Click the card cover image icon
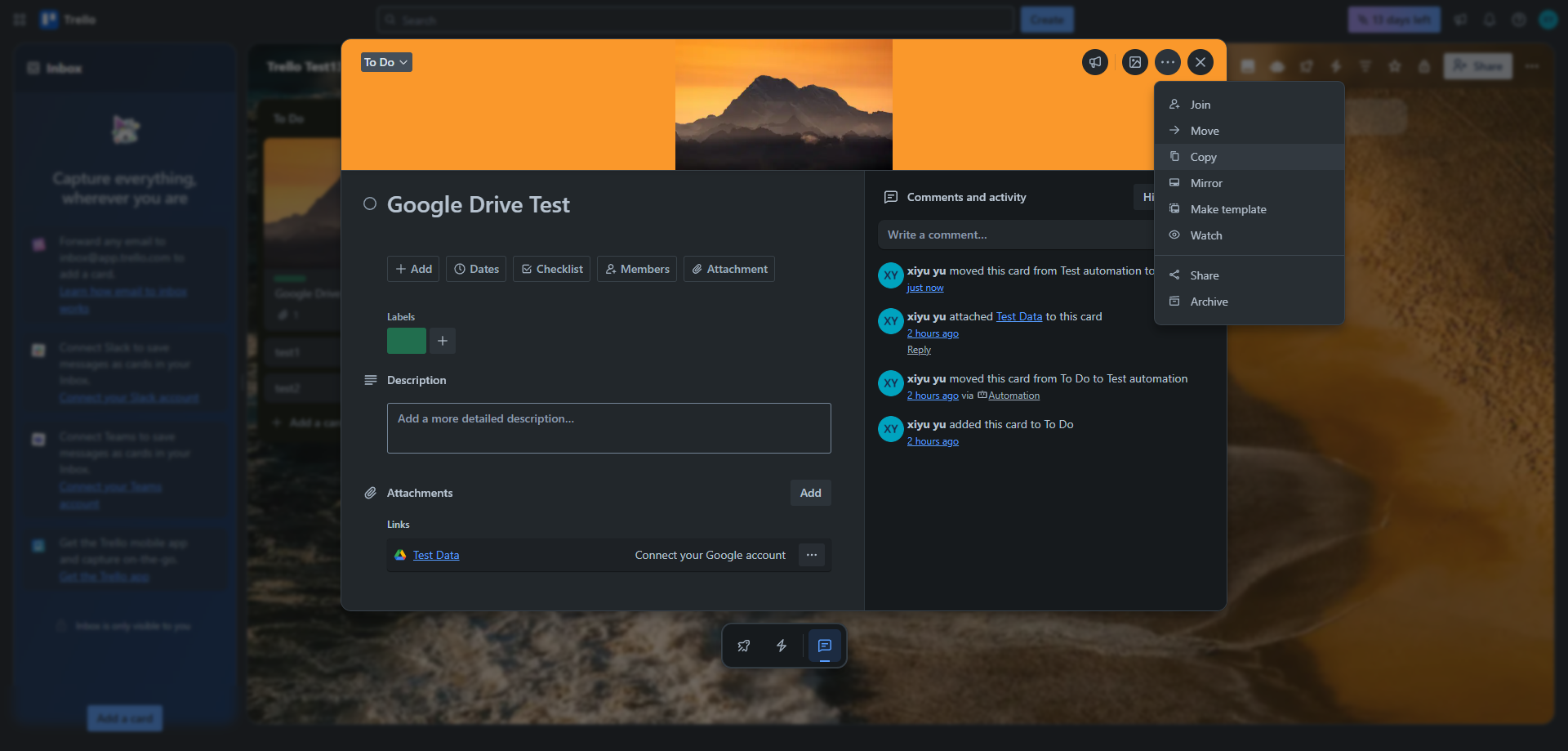The height and width of the screenshot is (751, 1568). (x=1135, y=62)
